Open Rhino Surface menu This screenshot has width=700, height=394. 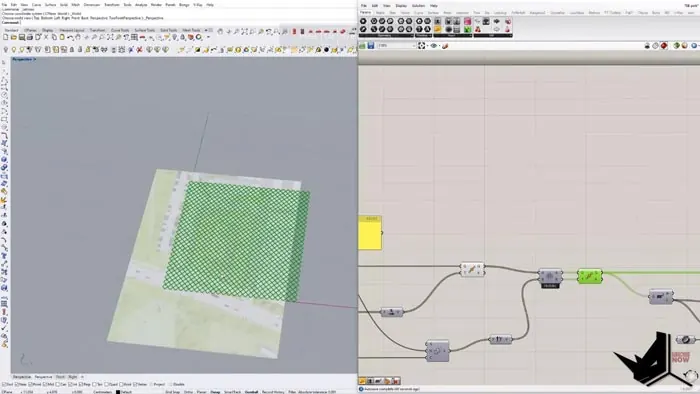point(50,5)
